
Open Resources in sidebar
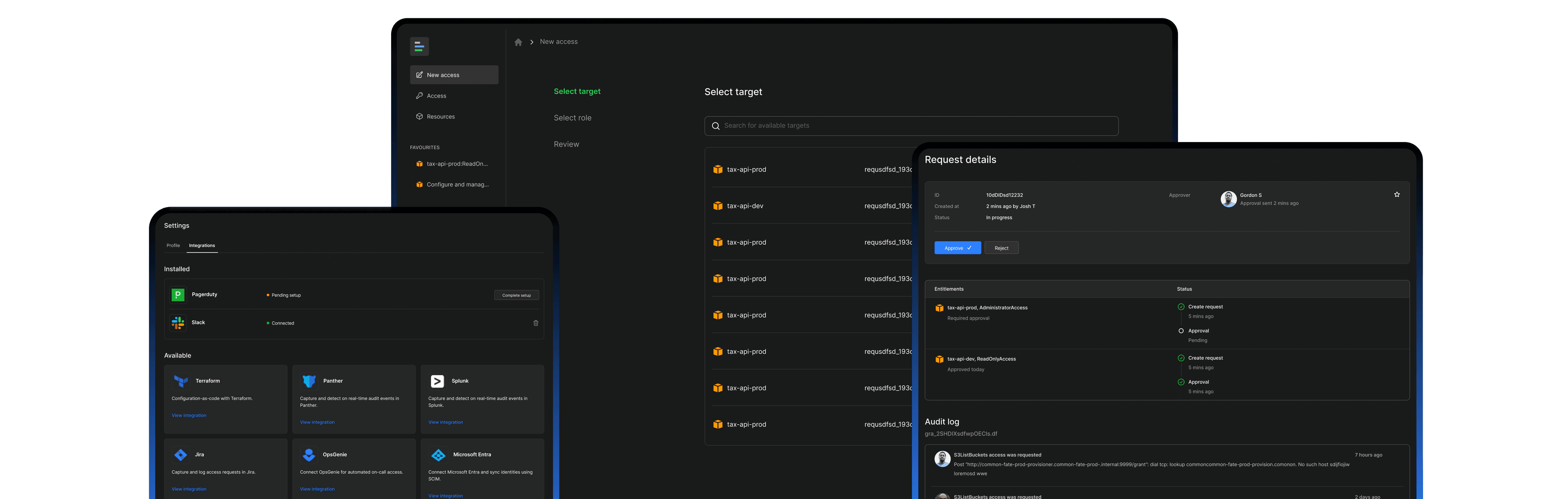440,117
